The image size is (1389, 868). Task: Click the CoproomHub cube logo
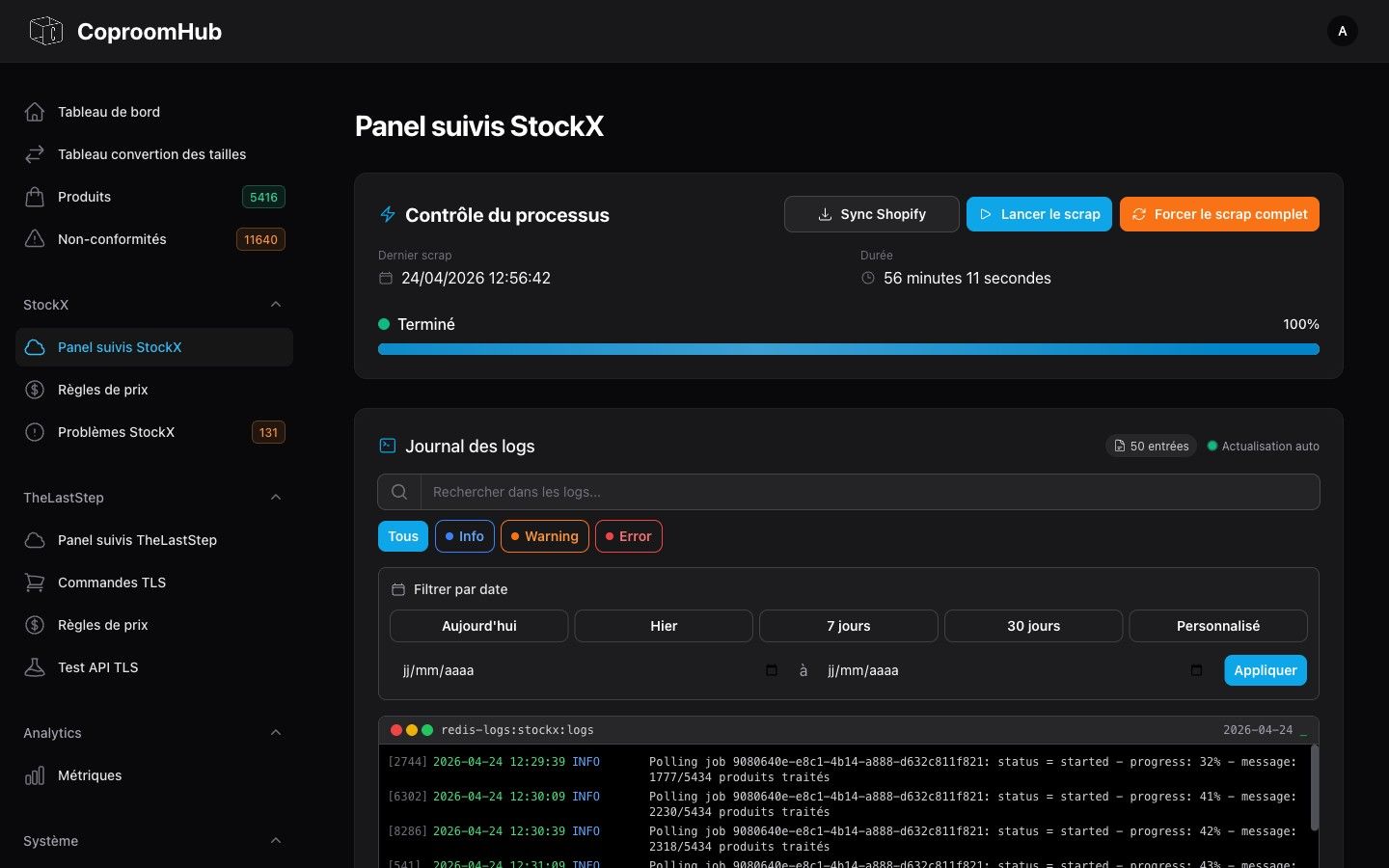point(44,31)
